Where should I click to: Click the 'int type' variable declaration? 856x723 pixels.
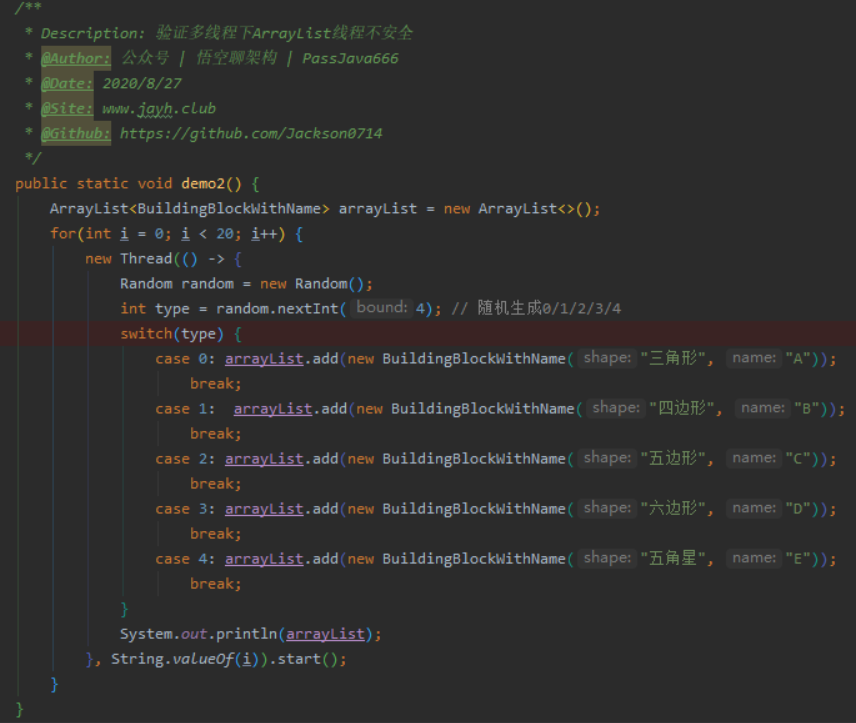[154, 309]
